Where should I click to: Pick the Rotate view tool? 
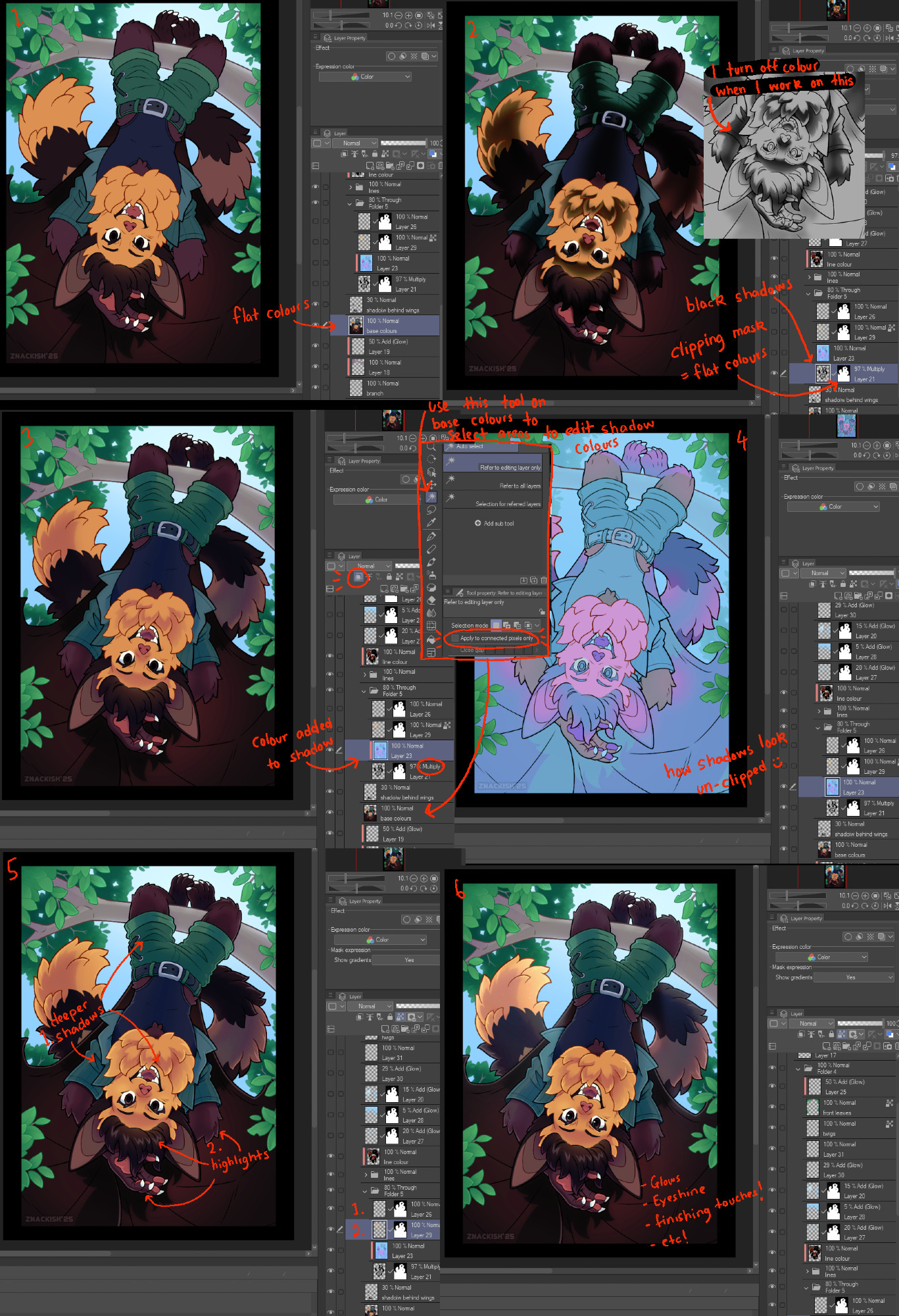point(431,459)
